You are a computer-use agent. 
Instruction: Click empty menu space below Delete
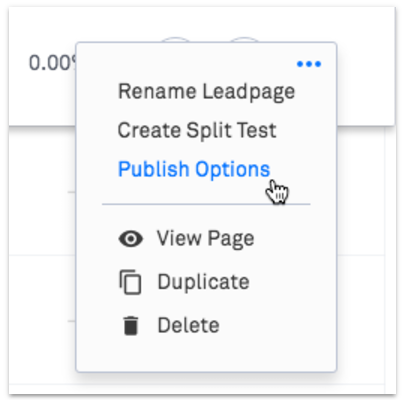pyautogui.click(x=206, y=353)
